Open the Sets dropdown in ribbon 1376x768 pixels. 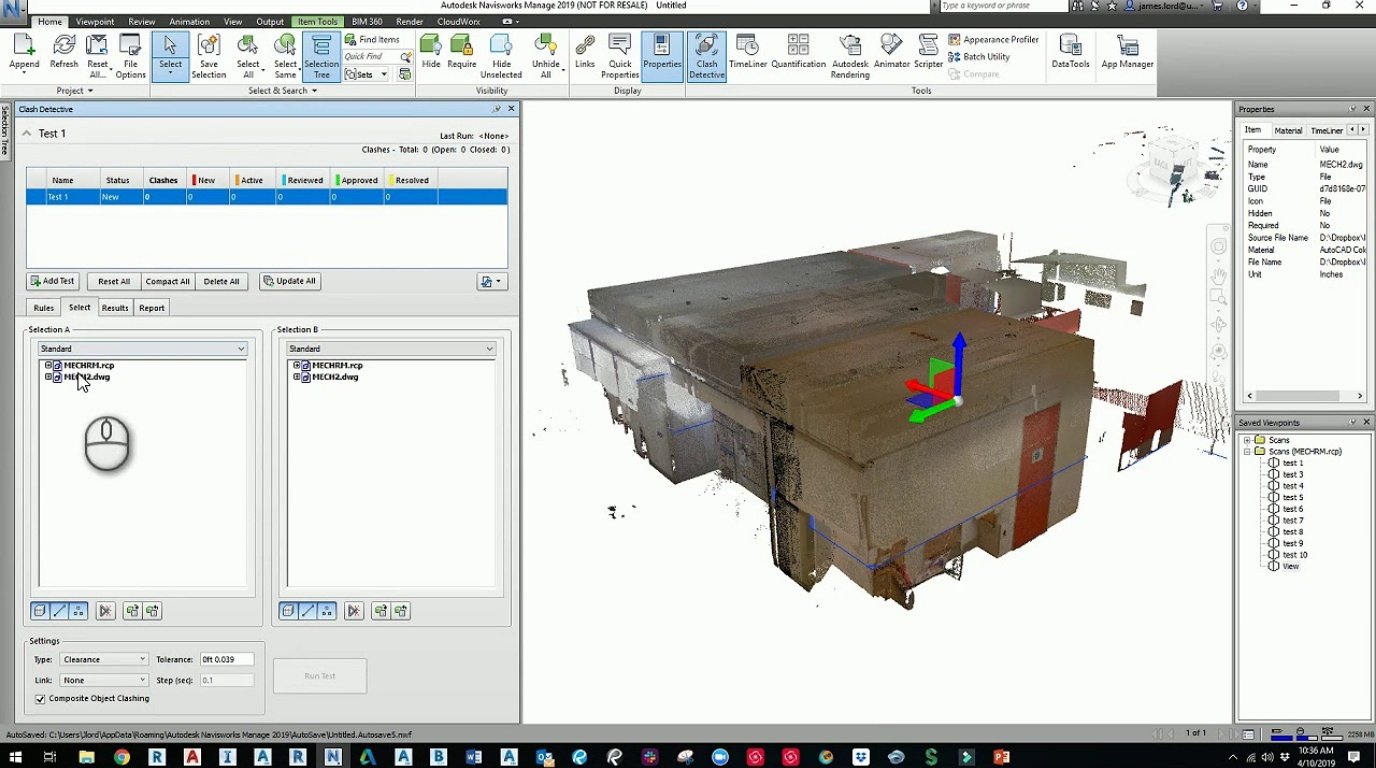click(x=368, y=74)
